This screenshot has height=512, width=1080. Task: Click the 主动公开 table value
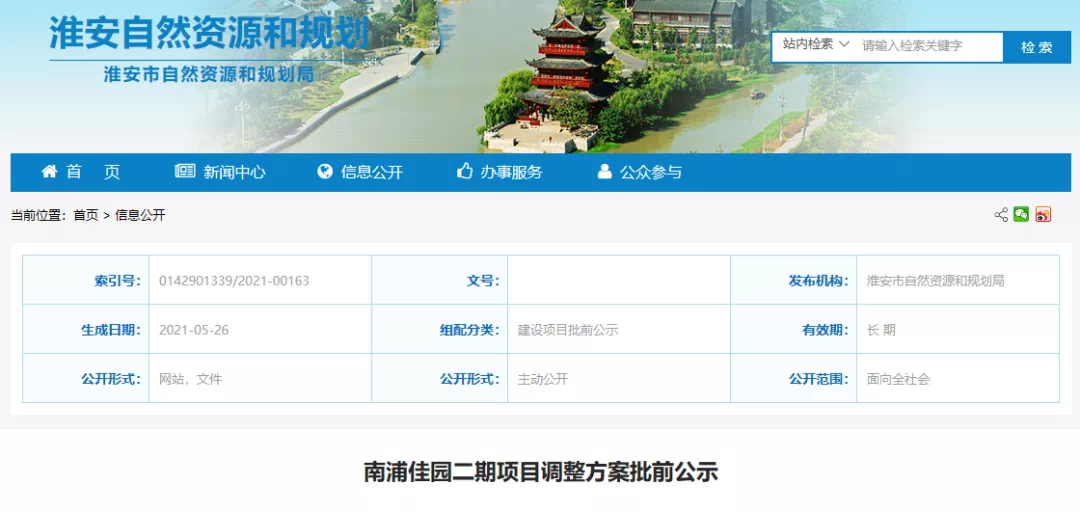pyautogui.click(x=543, y=378)
